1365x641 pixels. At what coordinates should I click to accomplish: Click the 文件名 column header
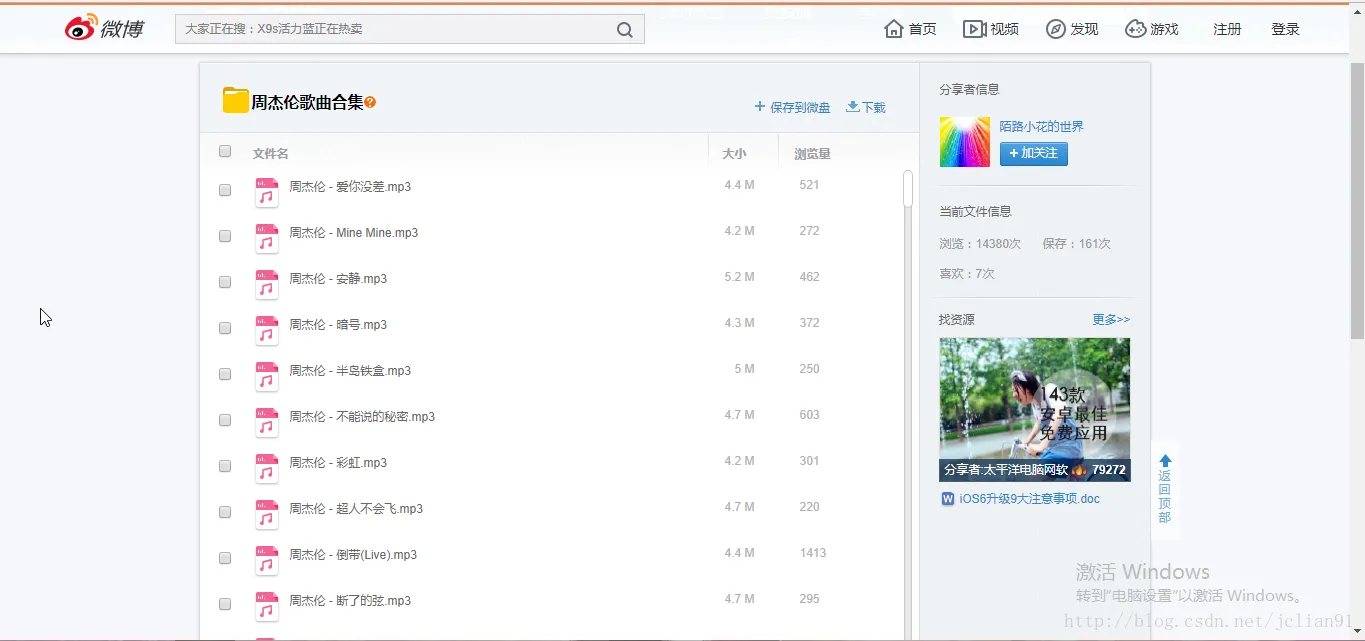270,153
